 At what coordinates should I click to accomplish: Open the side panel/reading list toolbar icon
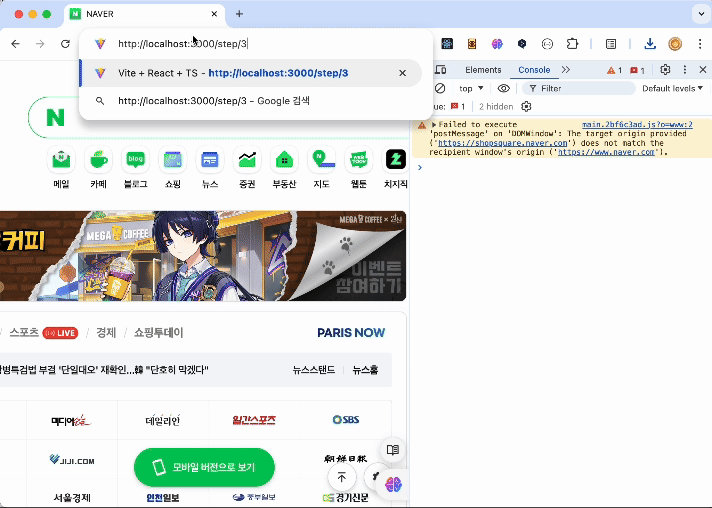pos(611,44)
